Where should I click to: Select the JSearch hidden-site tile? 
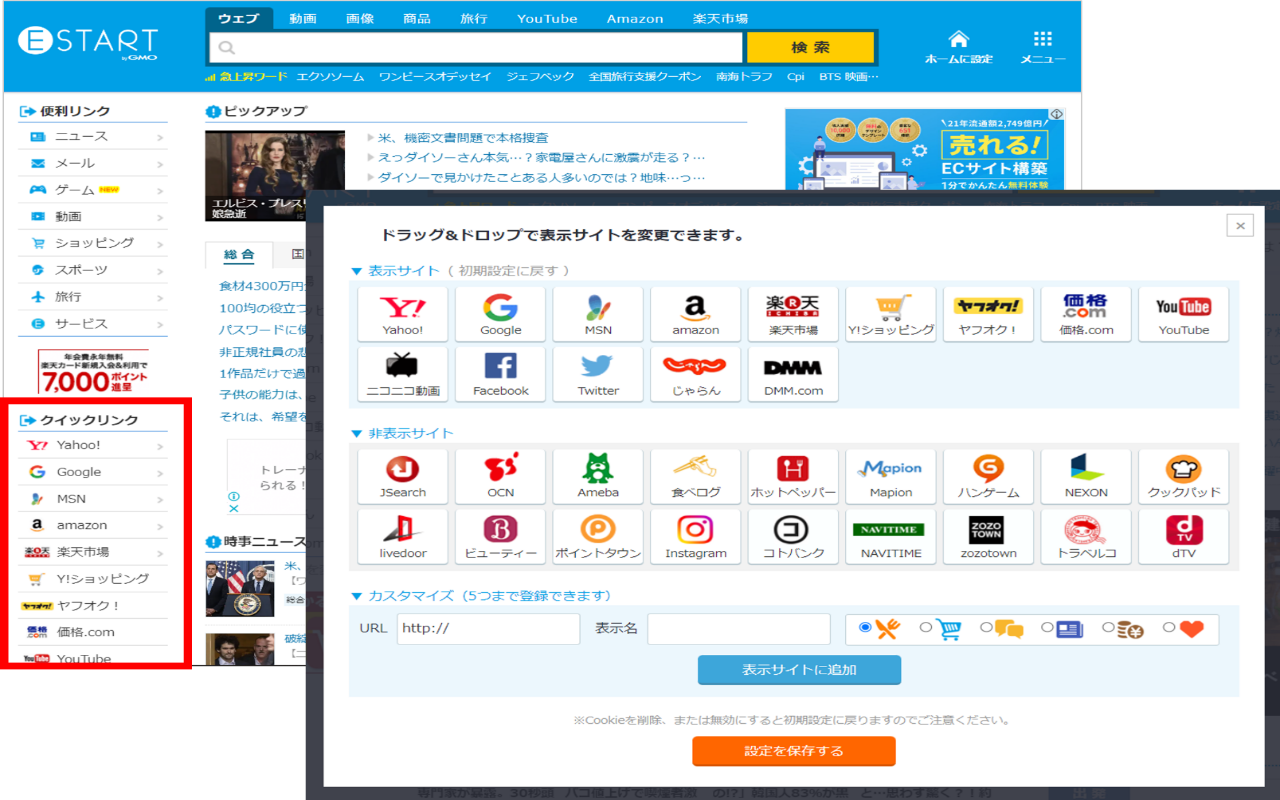[x=403, y=477]
